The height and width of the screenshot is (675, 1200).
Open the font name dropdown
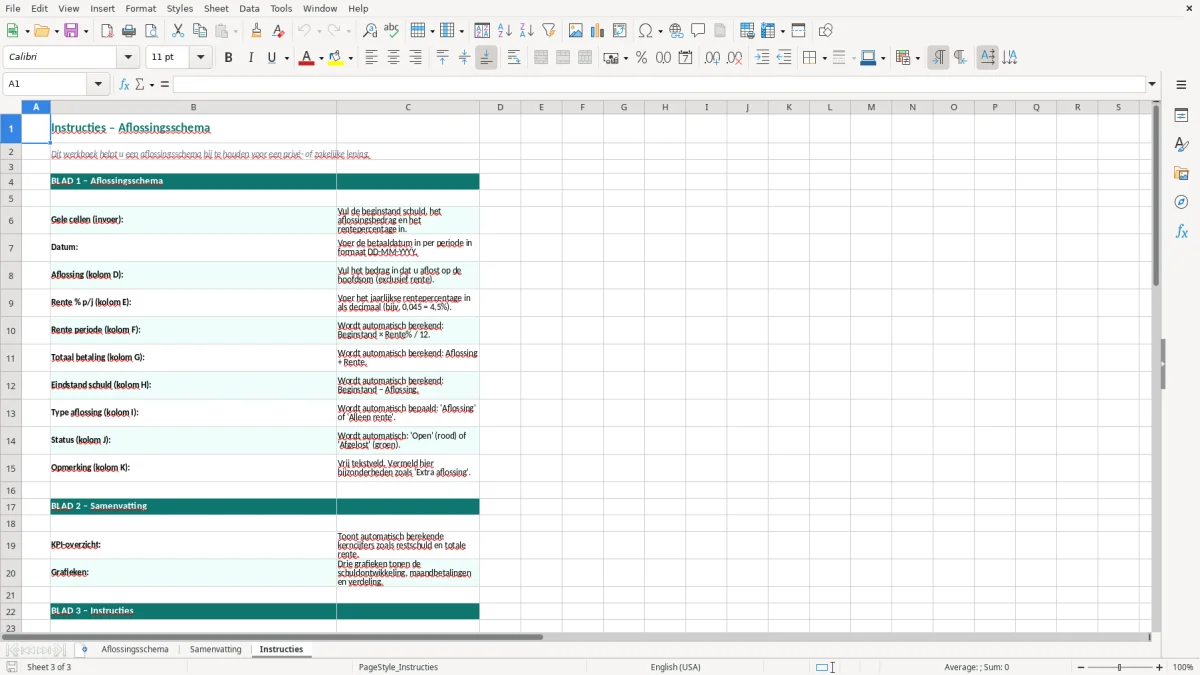128,58
